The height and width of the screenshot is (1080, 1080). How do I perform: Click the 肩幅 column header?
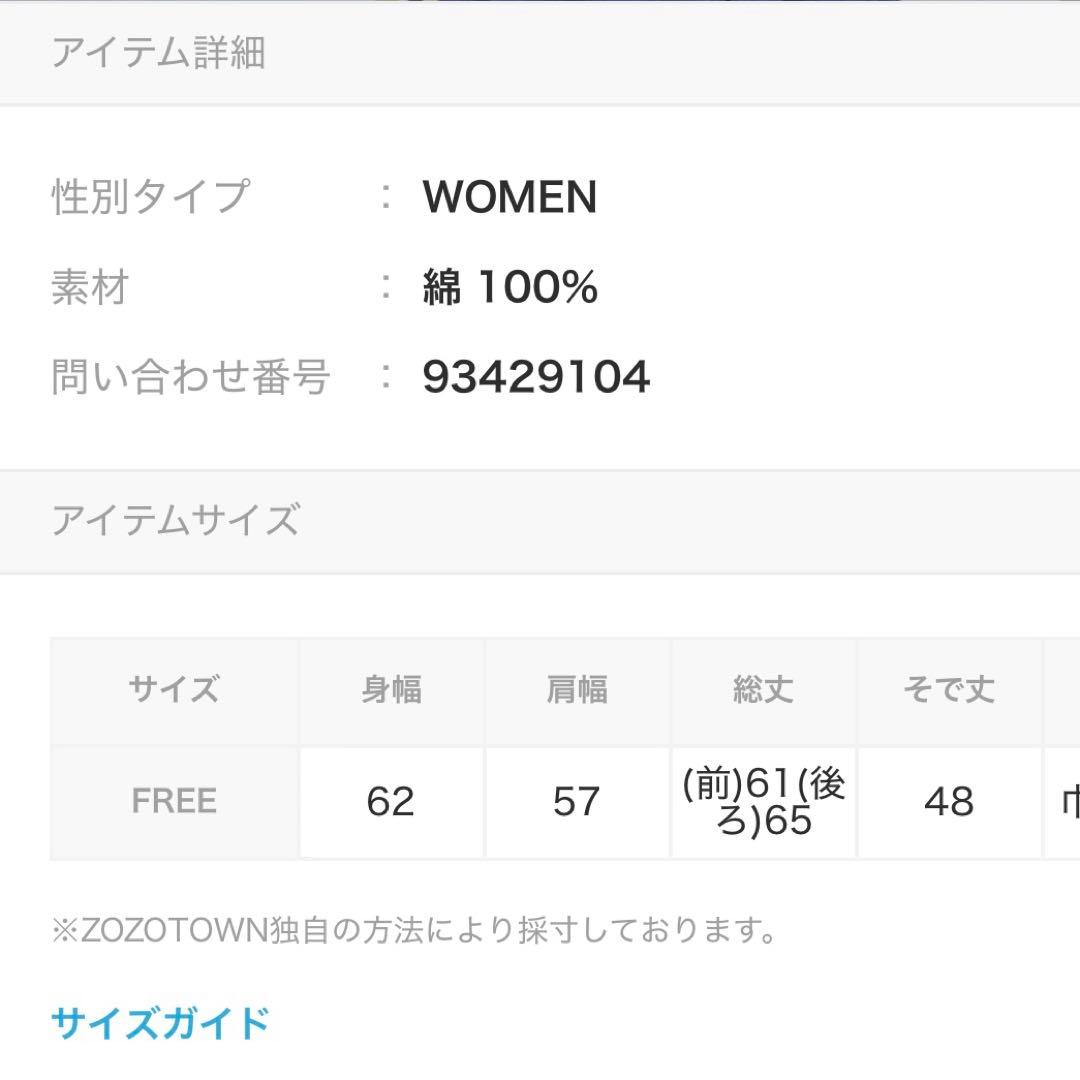tap(577, 690)
